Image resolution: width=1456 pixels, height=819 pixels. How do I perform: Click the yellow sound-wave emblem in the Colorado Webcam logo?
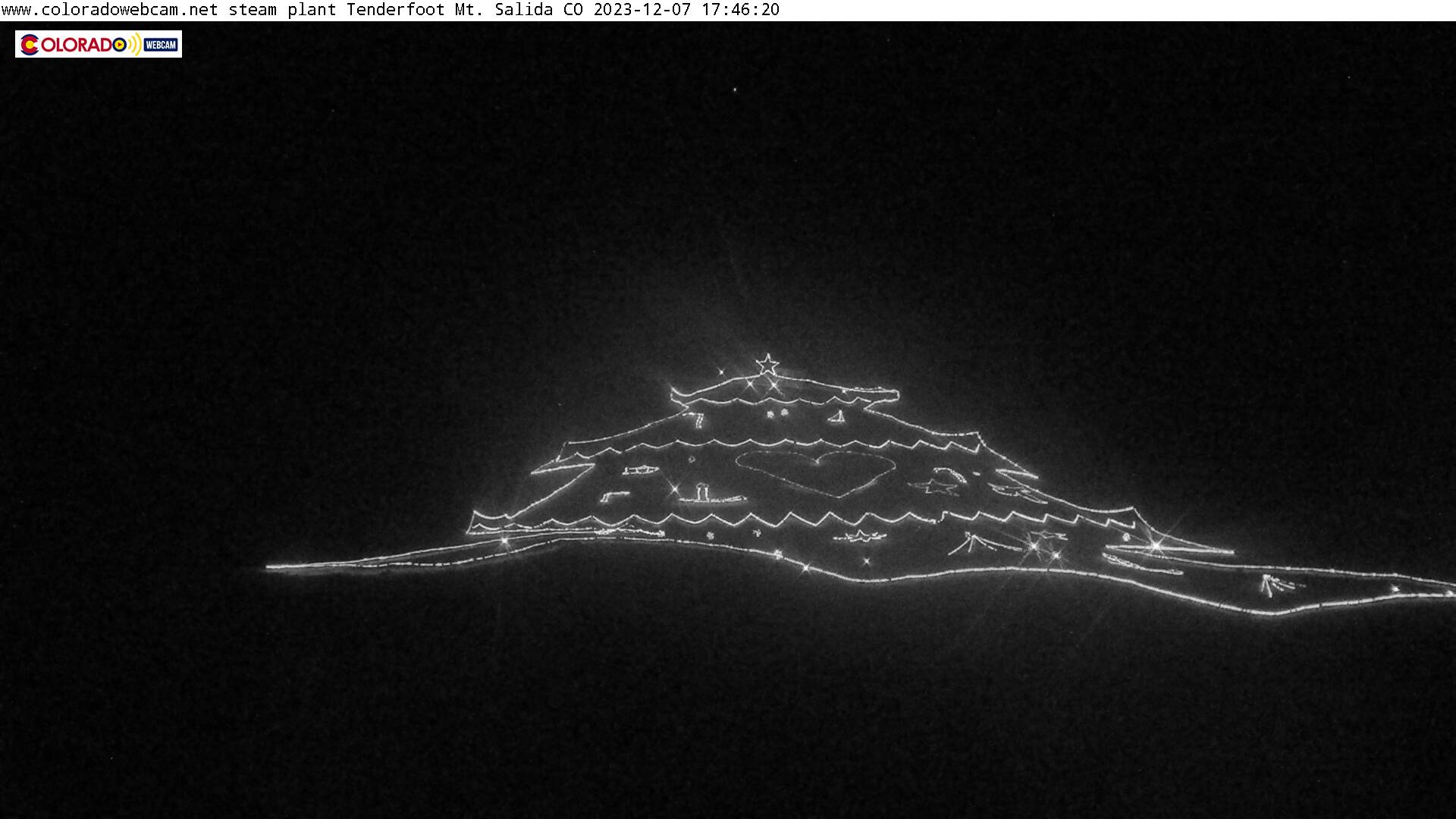134,44
